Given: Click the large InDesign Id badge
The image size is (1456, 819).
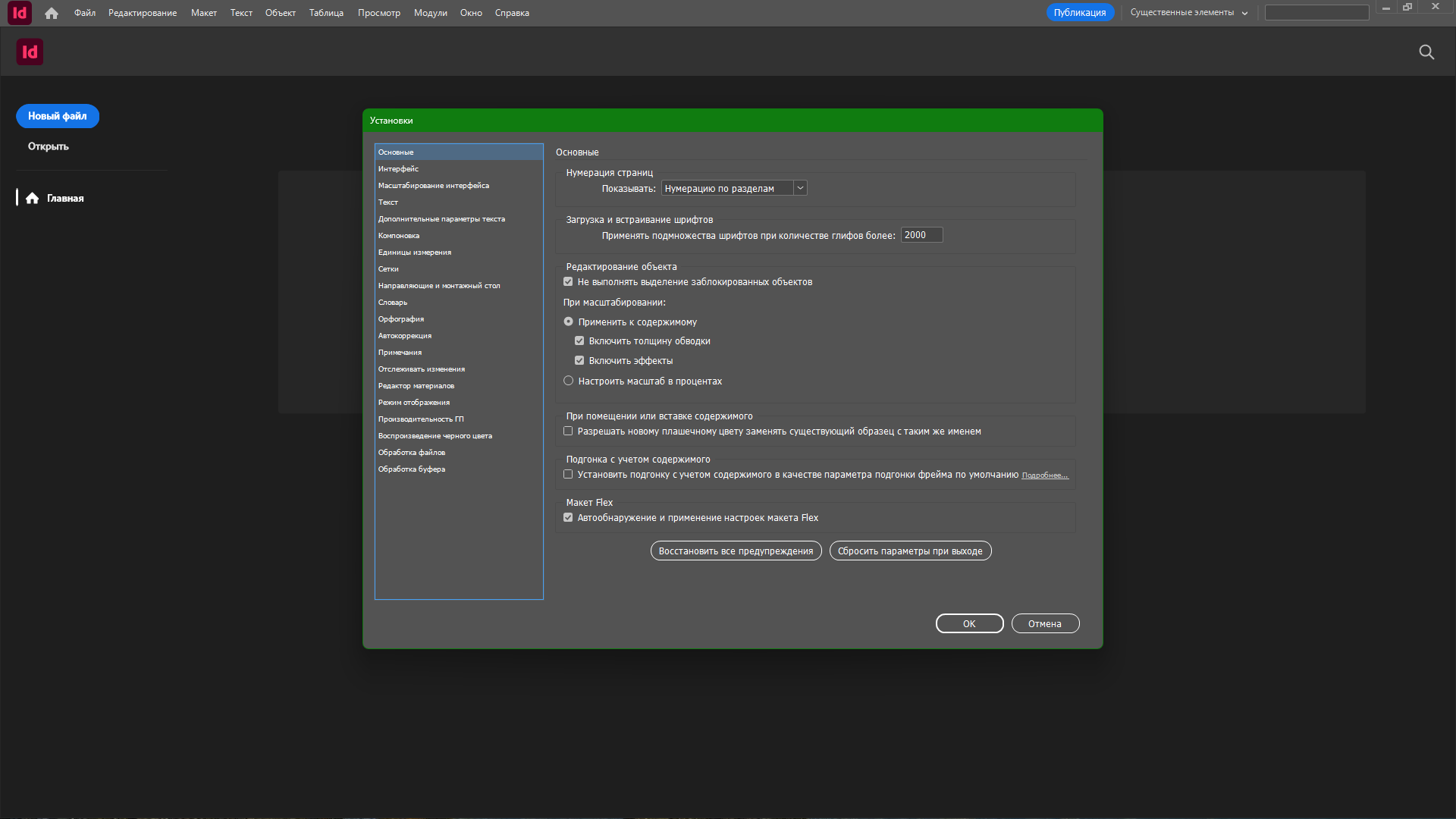Looking at the screenshot, I should click(x=30, y=52).
